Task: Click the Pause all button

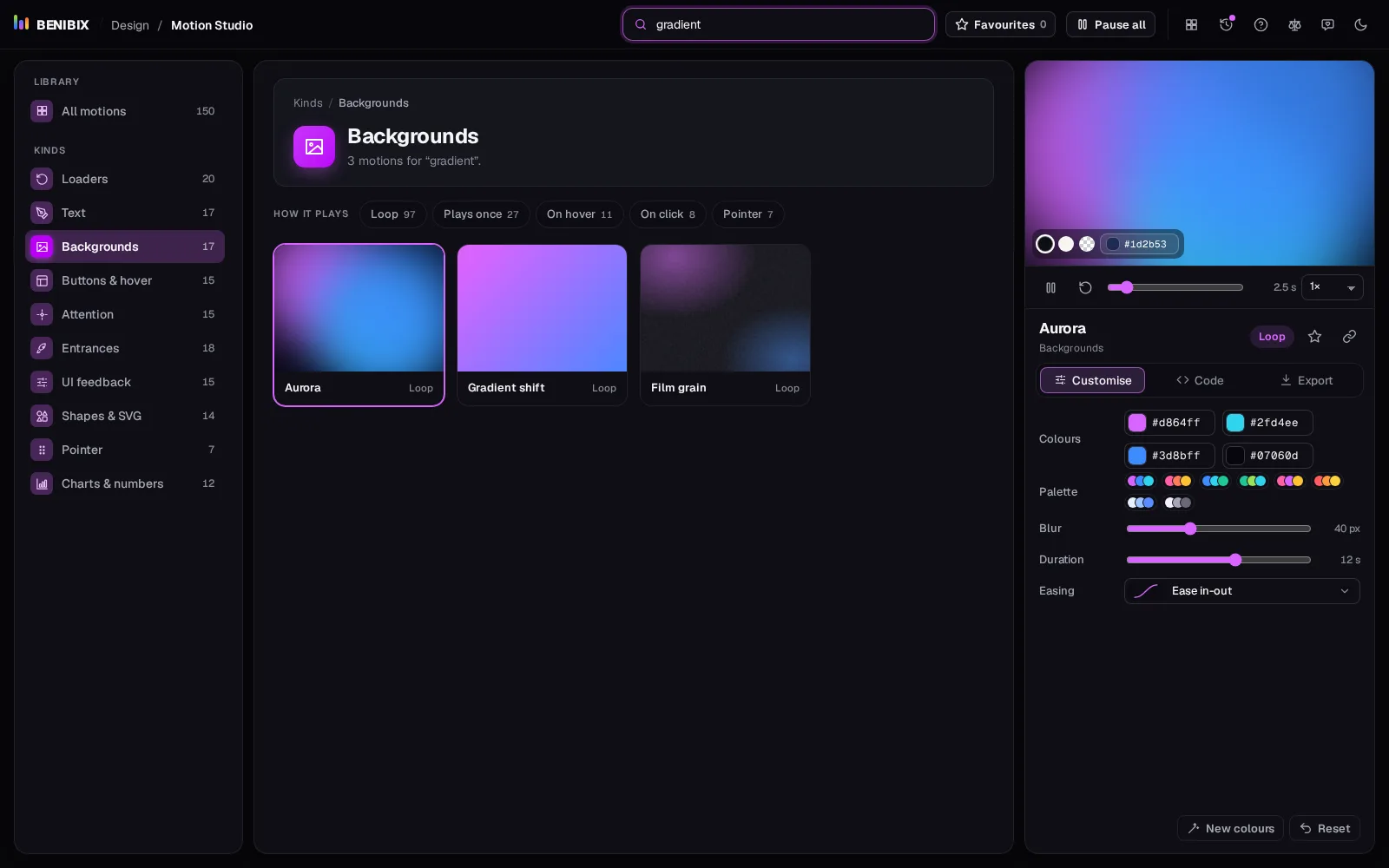Action: click(x=1110, y=24)
